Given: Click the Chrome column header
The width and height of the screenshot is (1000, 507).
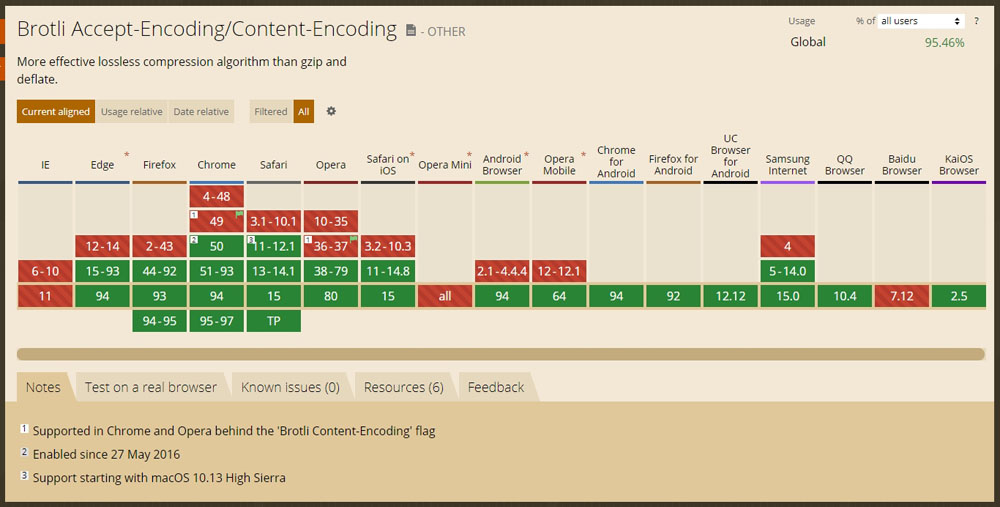Looking at the screenshot, I should pos(217,165).
